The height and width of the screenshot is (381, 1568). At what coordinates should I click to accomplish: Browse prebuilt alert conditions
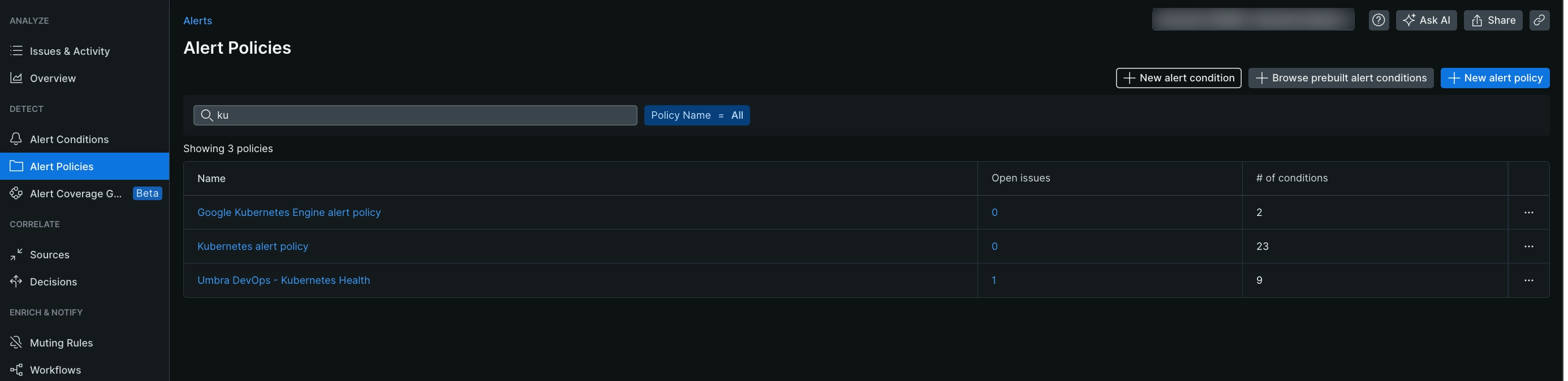[1341, 78]
